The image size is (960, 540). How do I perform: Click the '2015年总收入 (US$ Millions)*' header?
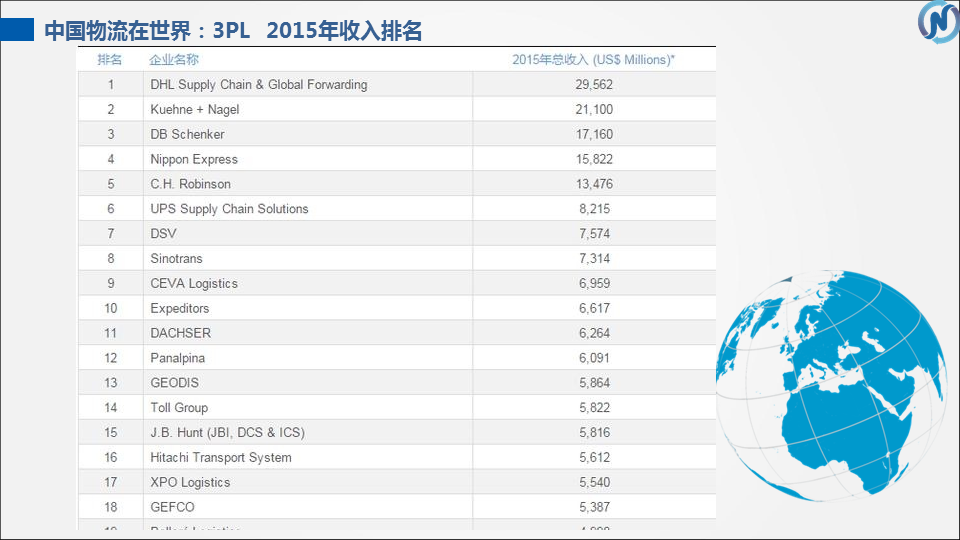pos(593,59)
